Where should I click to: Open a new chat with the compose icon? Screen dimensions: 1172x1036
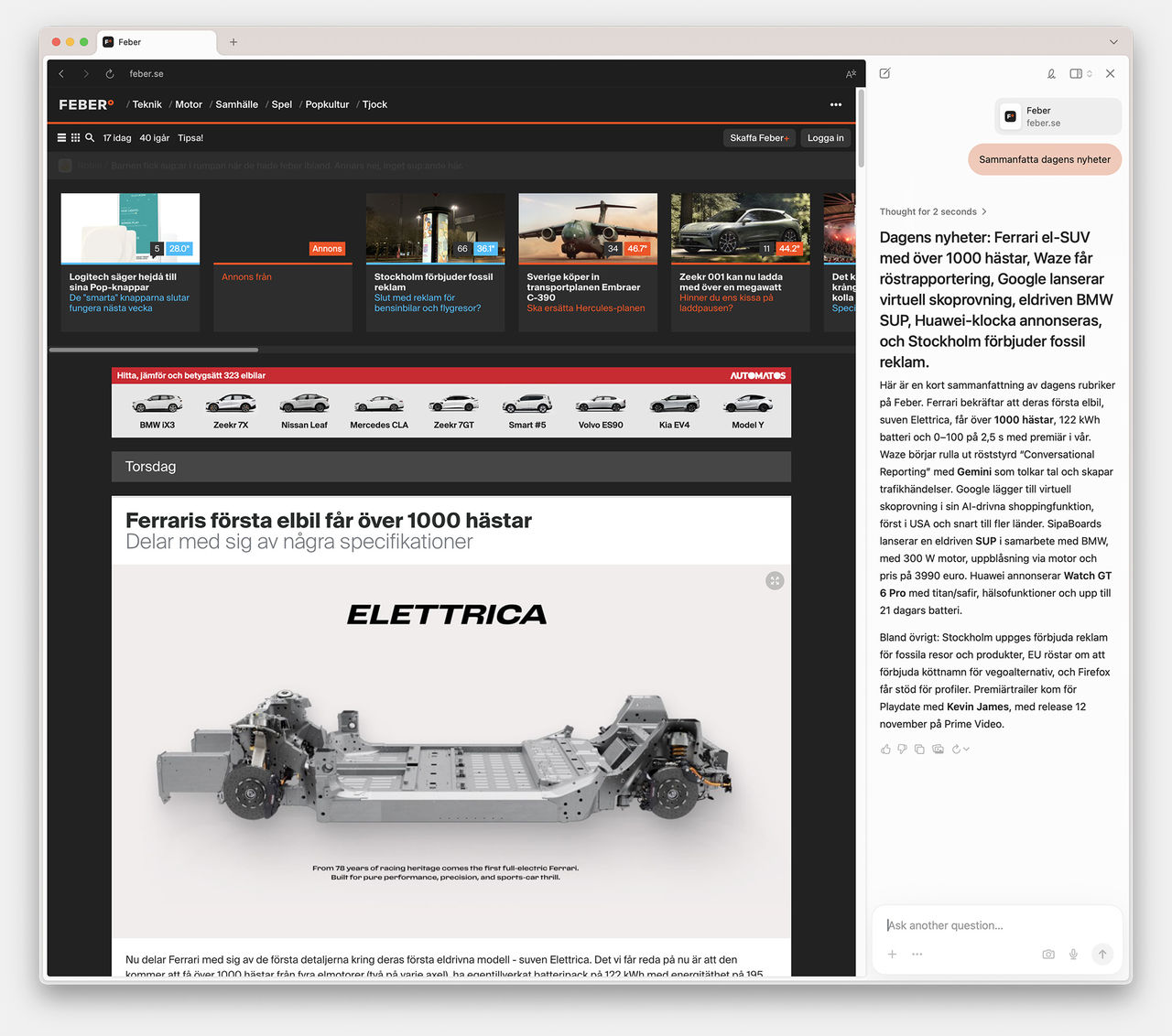(884, 73)
